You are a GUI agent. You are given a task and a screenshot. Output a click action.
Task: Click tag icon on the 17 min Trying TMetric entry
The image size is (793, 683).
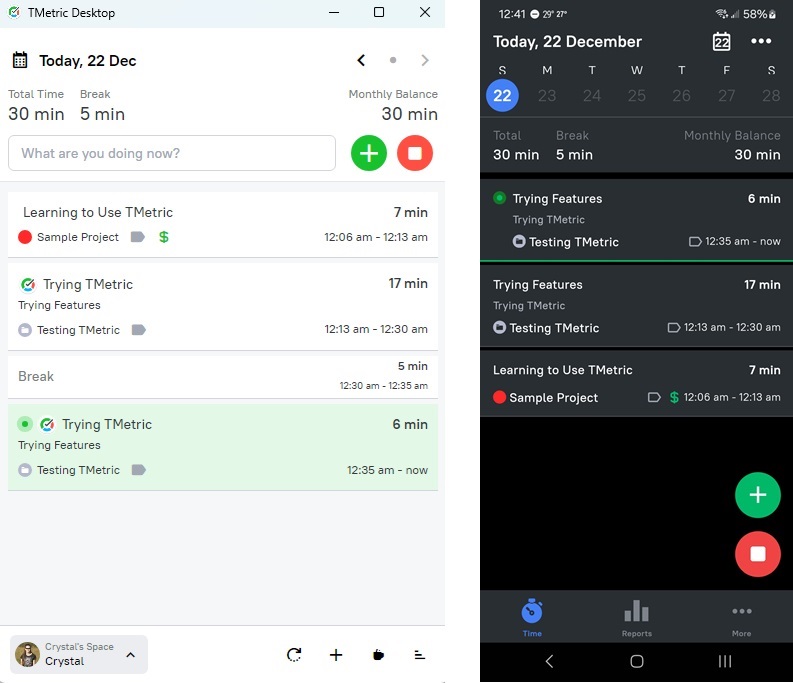[139, 330]
